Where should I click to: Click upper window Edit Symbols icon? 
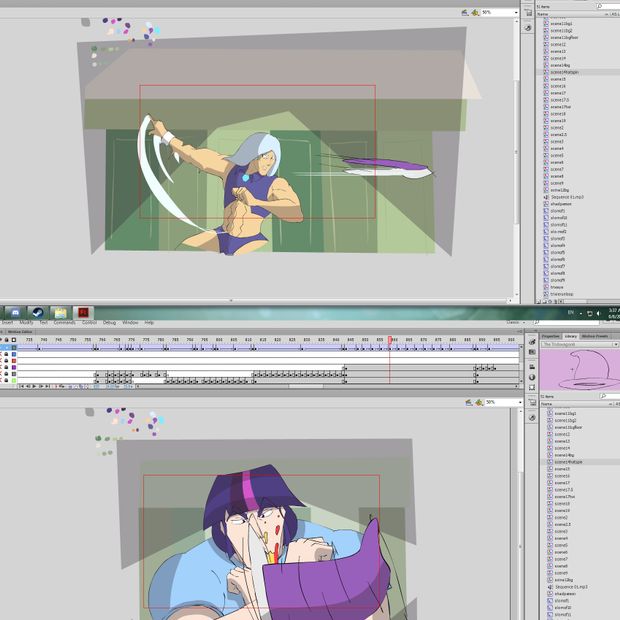(475, 13)
